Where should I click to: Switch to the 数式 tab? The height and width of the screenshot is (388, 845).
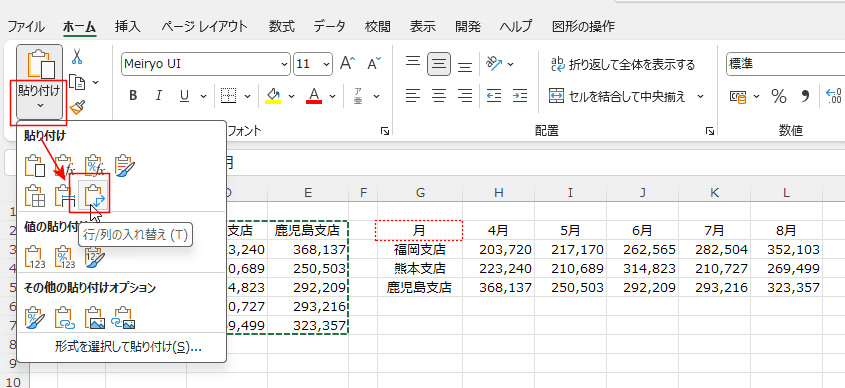282,26
